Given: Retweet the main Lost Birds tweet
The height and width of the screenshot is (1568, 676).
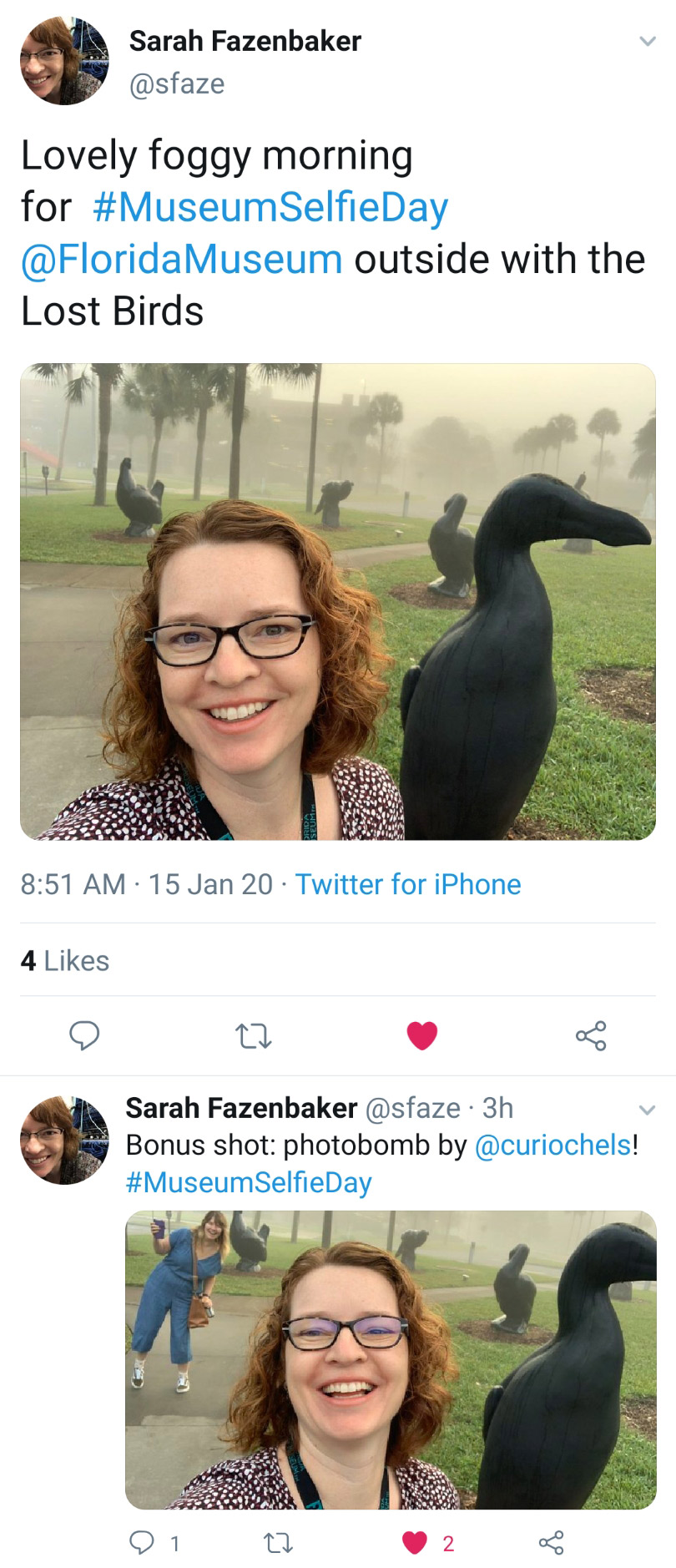Looking at the screenshot, I should 254,1036.
